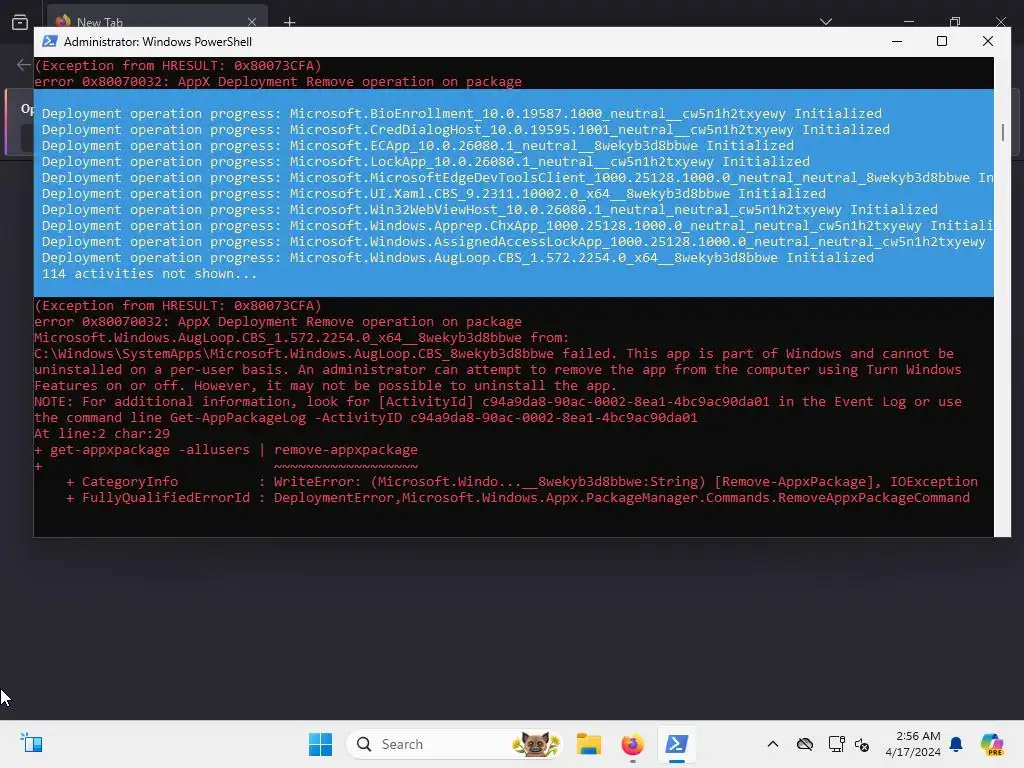Open the browser's list all tabs dropdown
1024x768 pixels.
825,22
